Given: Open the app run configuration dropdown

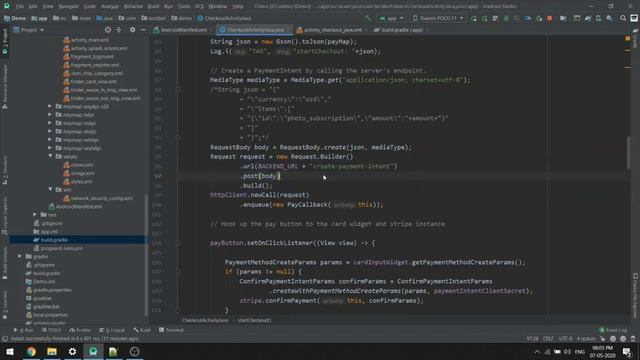Looking at the screenshot, I should coord(391,18).
